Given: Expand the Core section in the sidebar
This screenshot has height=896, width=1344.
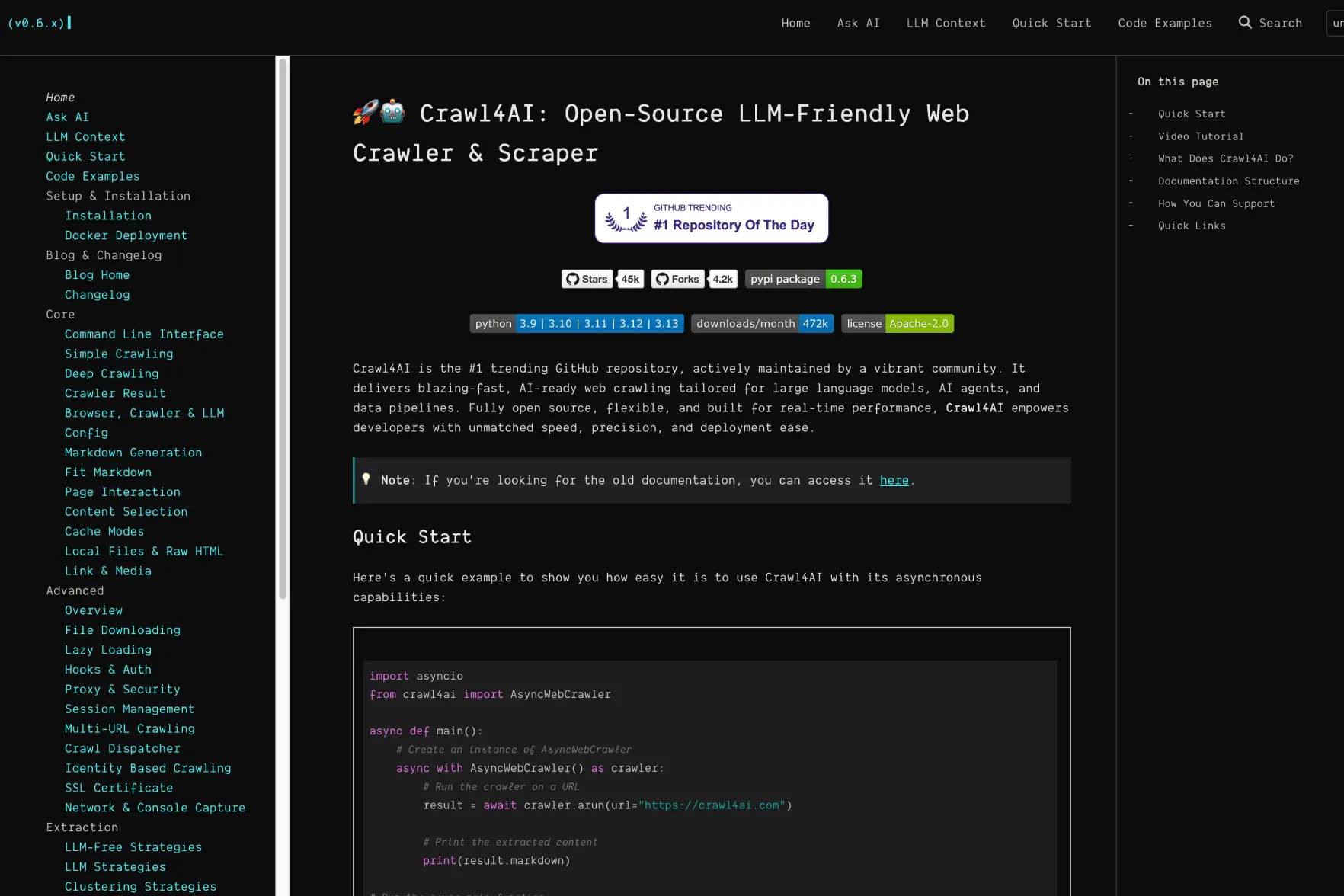Looking at the screenshot, I should point(59,314).
